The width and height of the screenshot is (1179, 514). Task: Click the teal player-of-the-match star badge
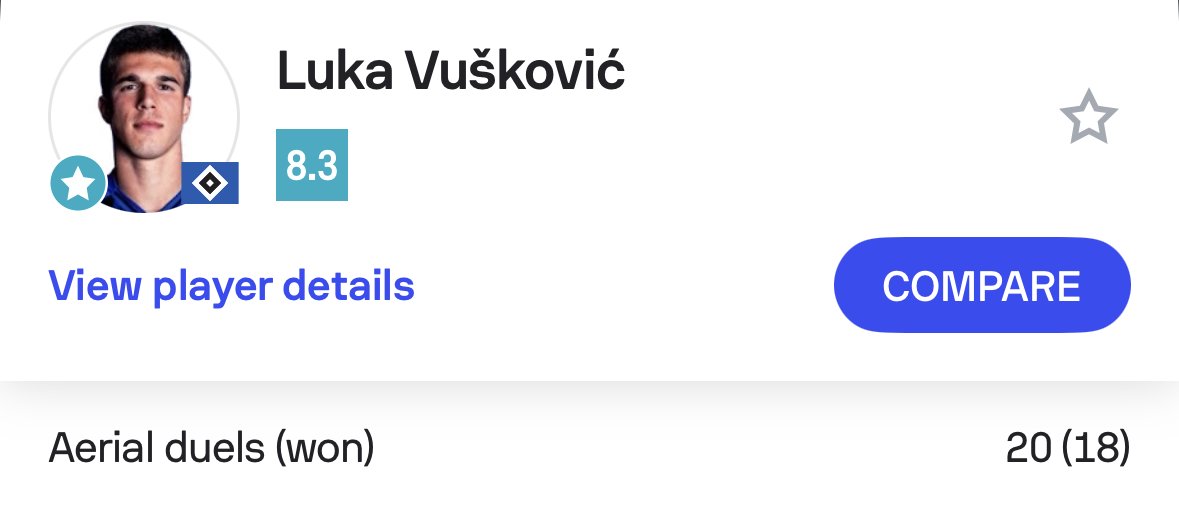(x=78, y=184)
